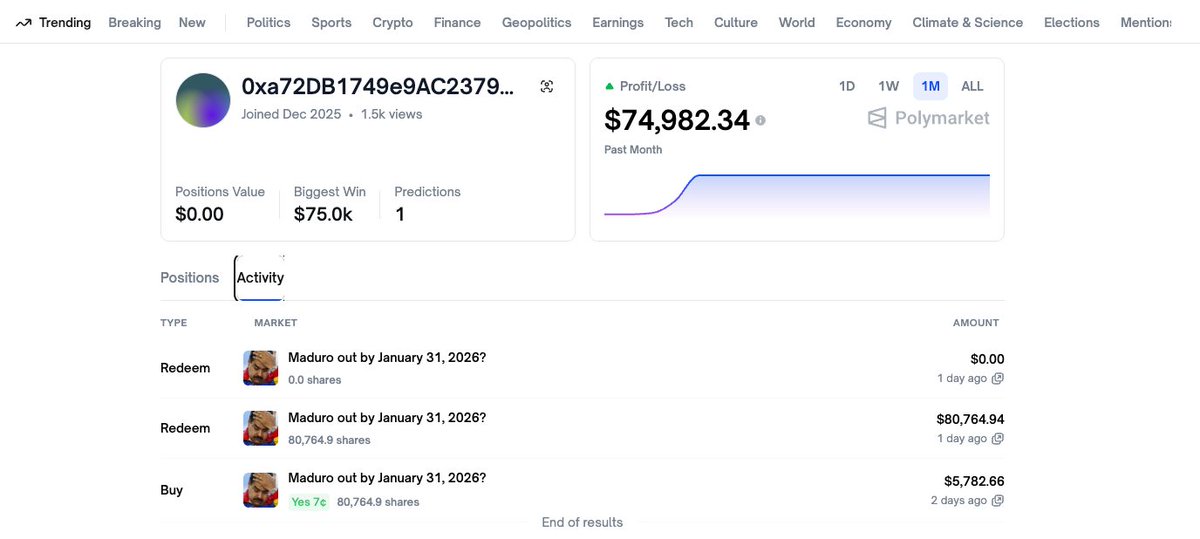Open Maduro market in $80,764.94 Redeem row
The height and width of the screenshot is (539, 1200).
tap(387, 417)
